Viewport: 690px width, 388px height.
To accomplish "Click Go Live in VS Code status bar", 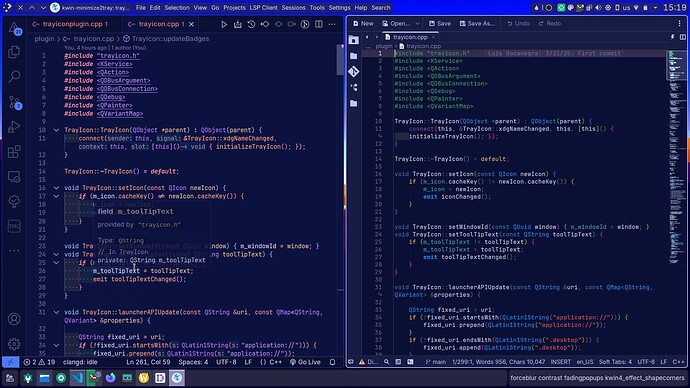I will [x=305, y=362].
